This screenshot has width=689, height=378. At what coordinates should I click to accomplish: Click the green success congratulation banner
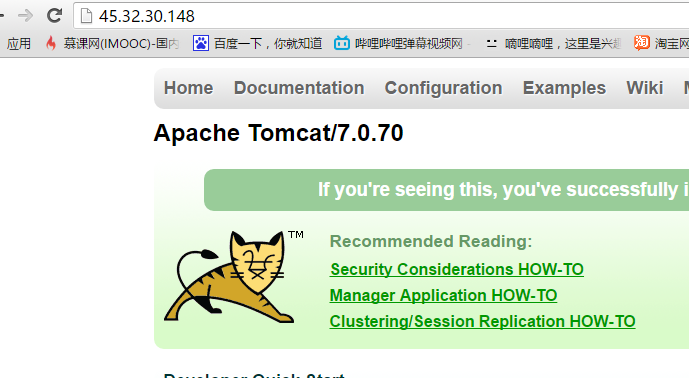point(446,190)
